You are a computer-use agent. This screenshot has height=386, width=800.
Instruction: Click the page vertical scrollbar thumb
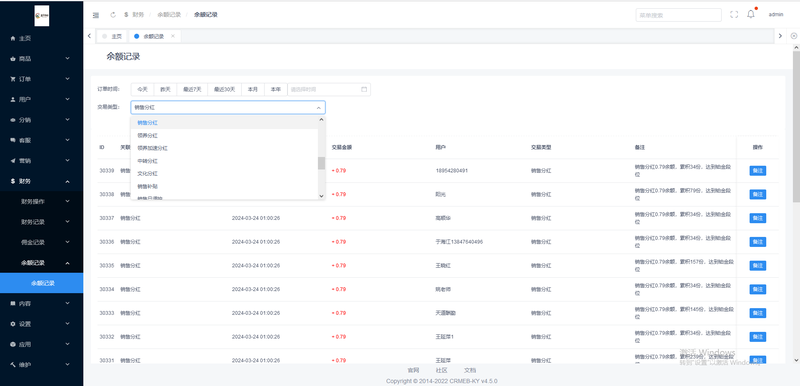click(x=796, y=126)
